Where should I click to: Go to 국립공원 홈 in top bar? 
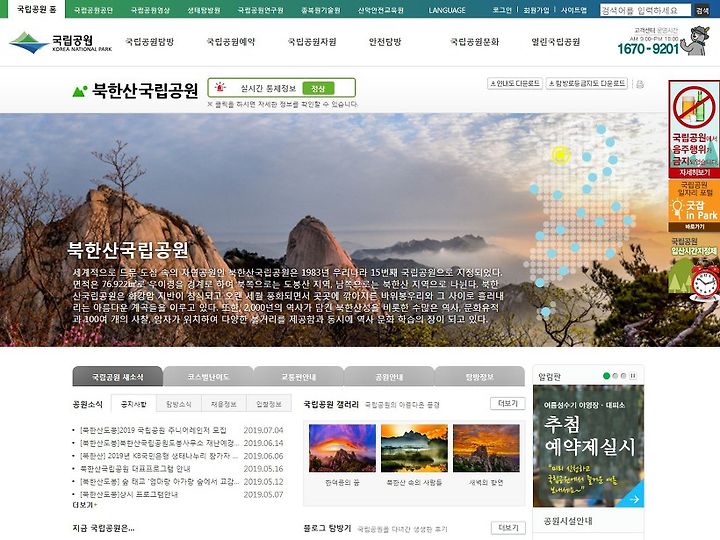pos(37,9)
